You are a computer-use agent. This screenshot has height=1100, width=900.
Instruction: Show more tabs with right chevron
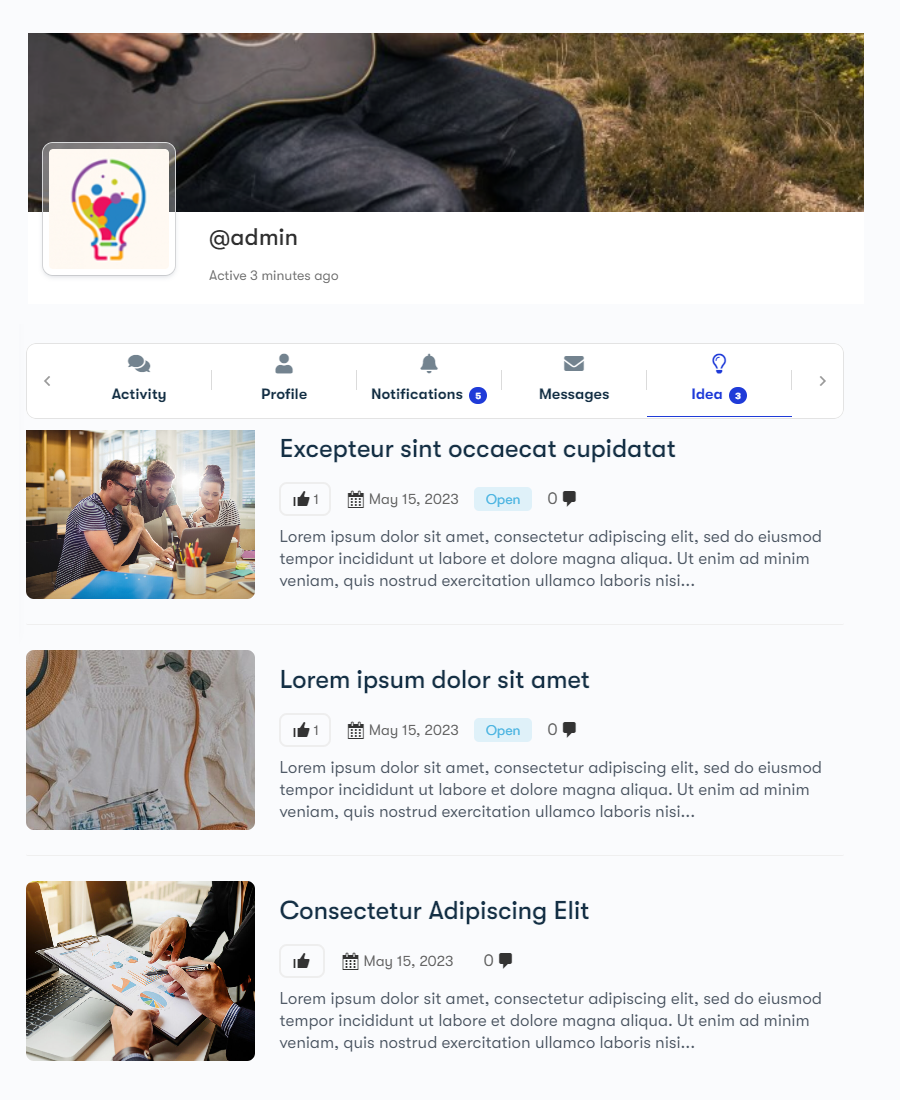[x=823, y=381]
